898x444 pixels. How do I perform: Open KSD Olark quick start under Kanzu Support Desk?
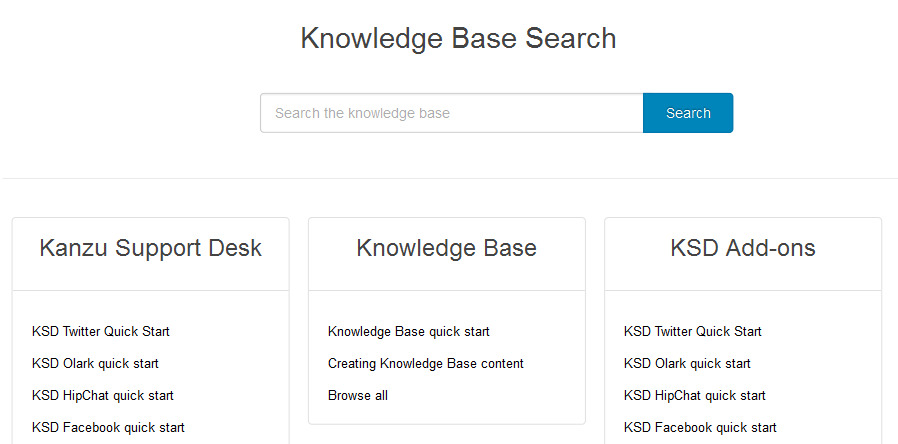[x=95, y=363]
